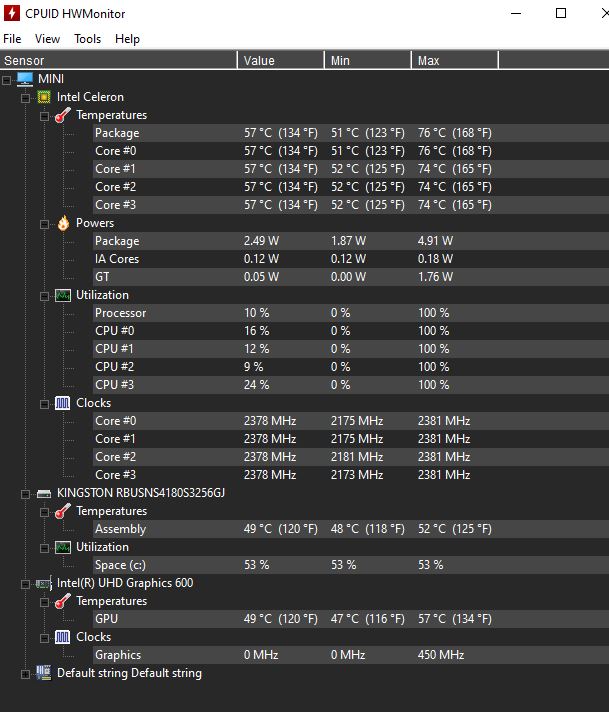Collapse the Intel UHD Graphics 600 node
Screen dimensions: 609x712
coord(25,584)
